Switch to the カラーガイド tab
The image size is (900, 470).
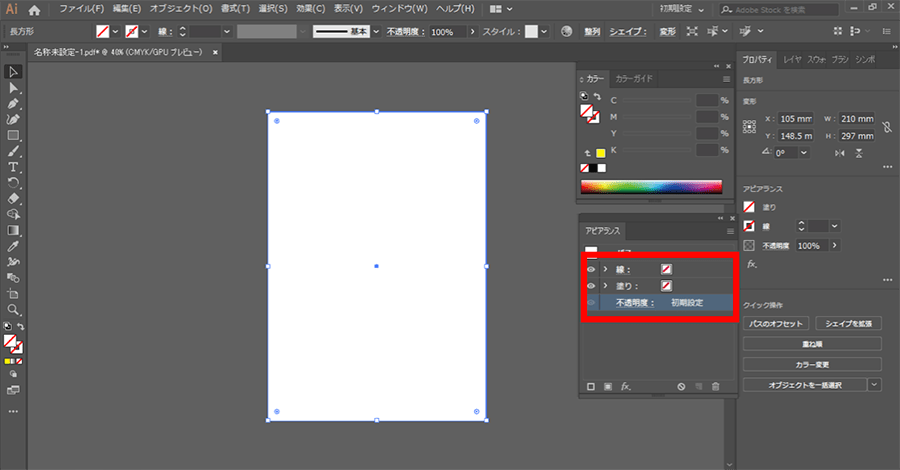[635, 78]
